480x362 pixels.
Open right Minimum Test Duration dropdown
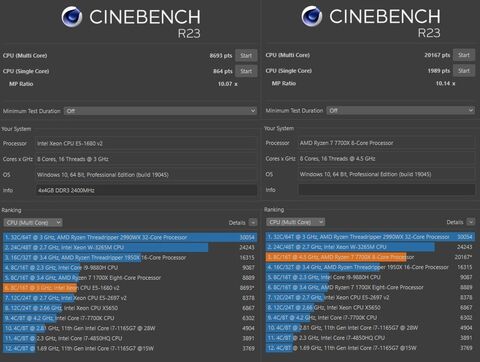pos(400,110)
